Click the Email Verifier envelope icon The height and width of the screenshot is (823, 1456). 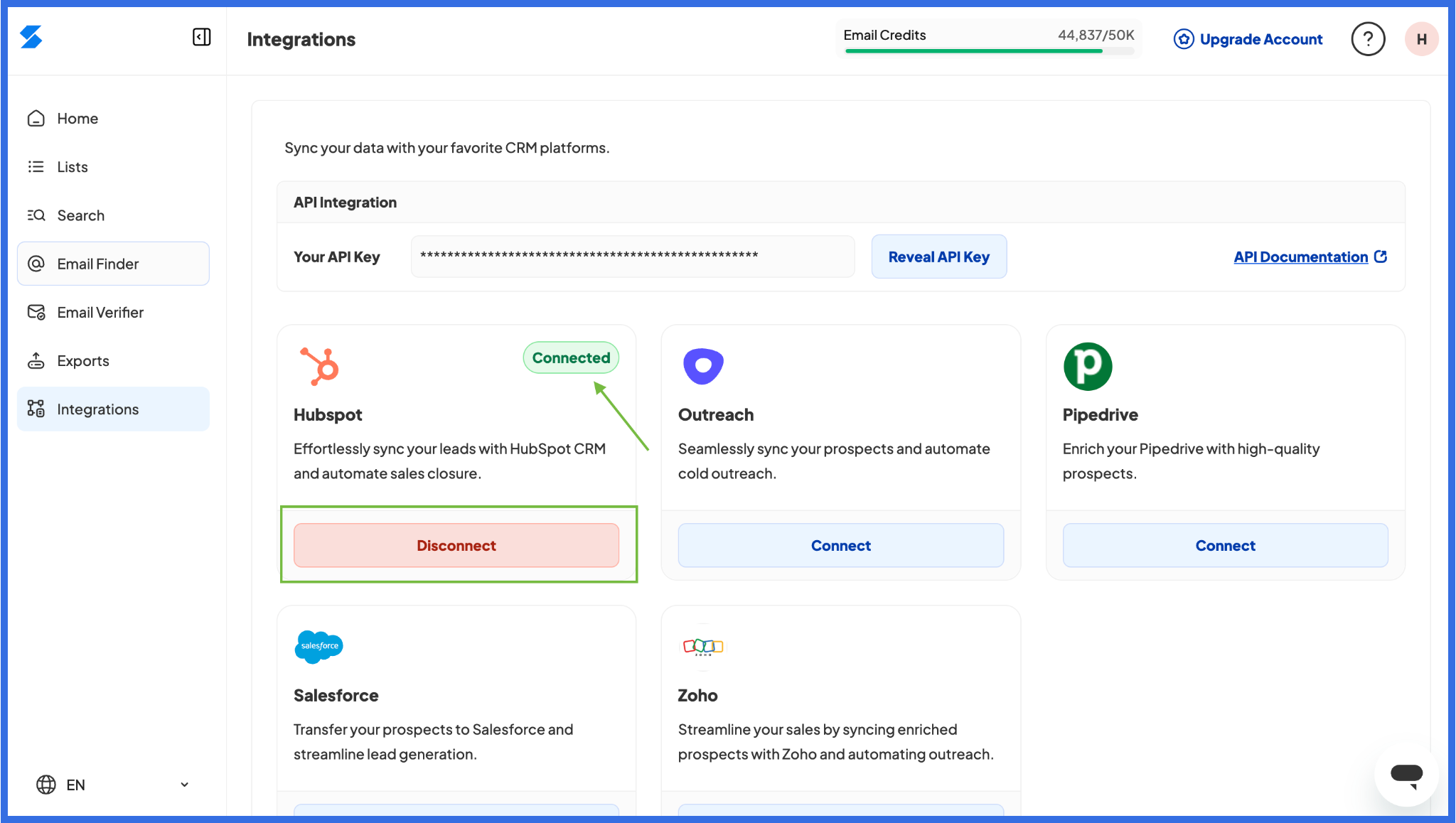coord(36,312)
